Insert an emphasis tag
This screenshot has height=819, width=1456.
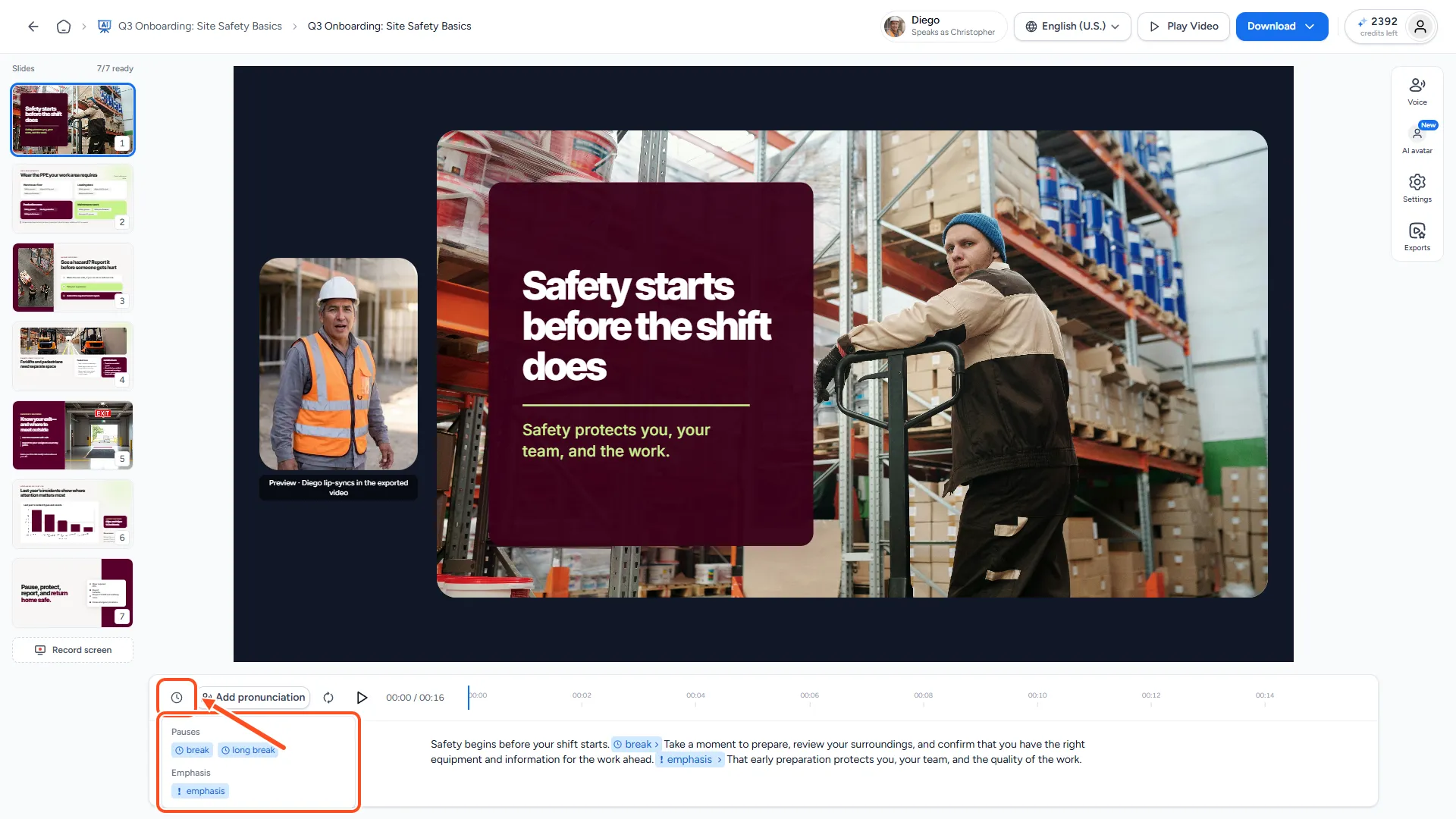tap(200, 792)
